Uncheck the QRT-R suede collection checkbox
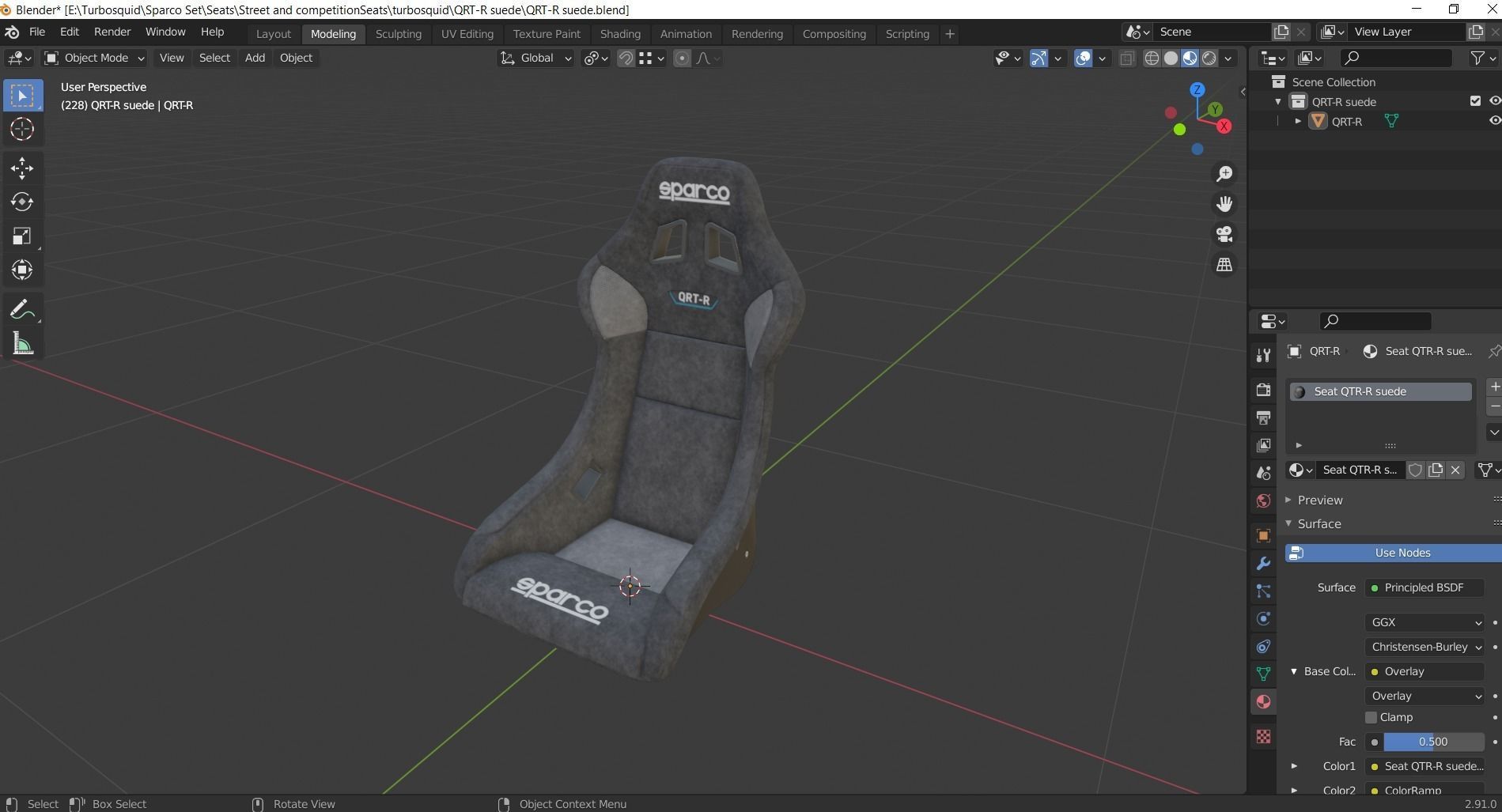Image resolution: width=1502 pixels, height=812 pixels. [x=1475, y=101]
